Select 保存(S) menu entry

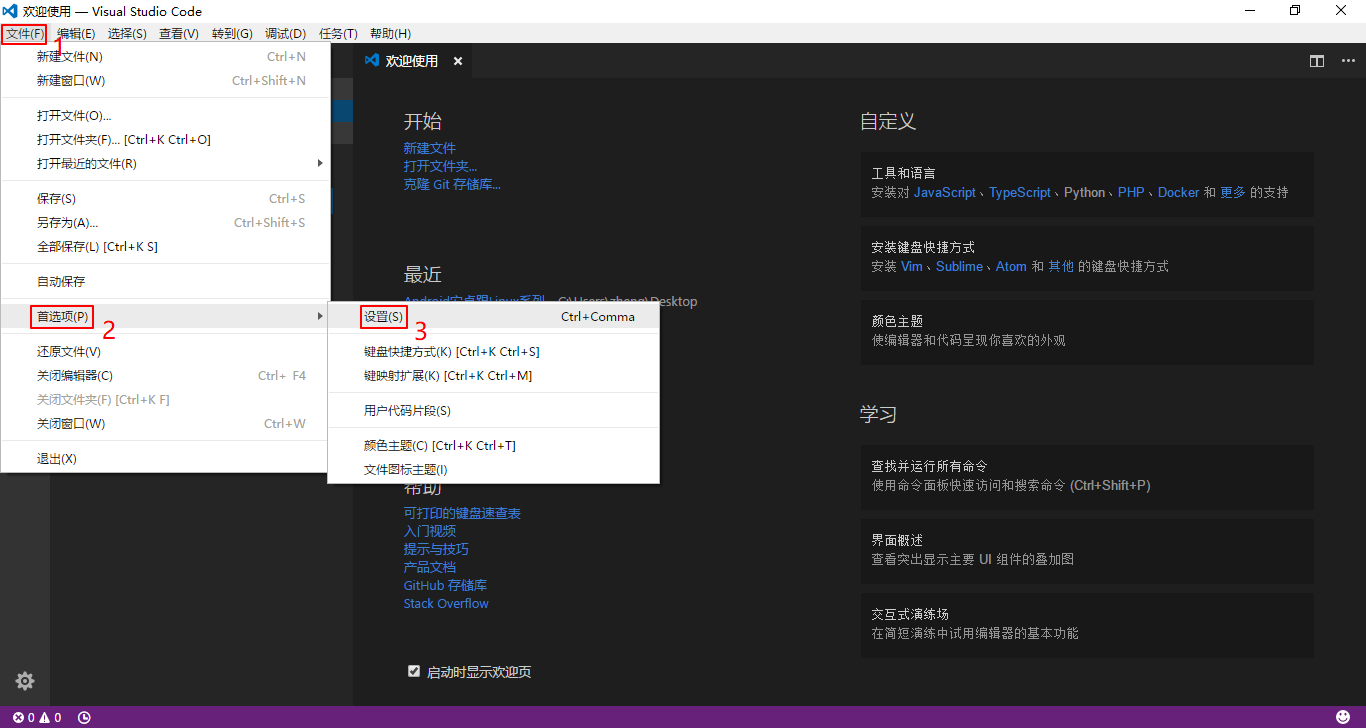165,198
